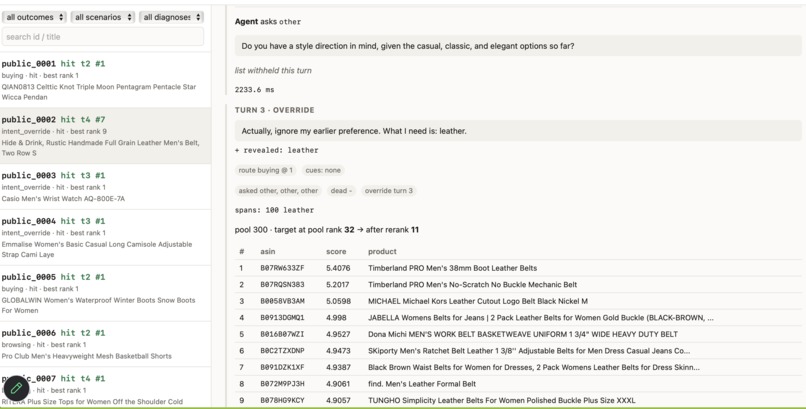The height and width of the screenshot is (409, 806).
Task: Click the agent question about style direction
Action: 518,46
